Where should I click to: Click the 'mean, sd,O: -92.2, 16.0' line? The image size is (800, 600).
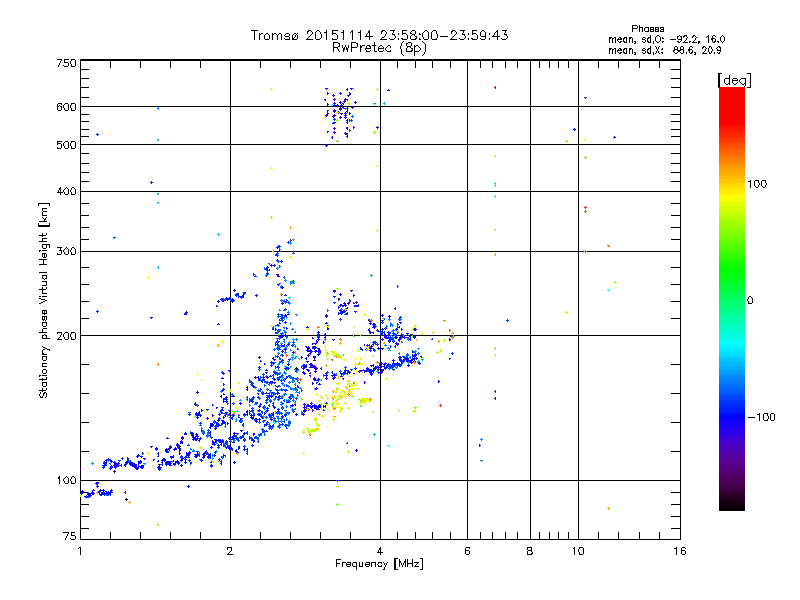click(666, 39)
